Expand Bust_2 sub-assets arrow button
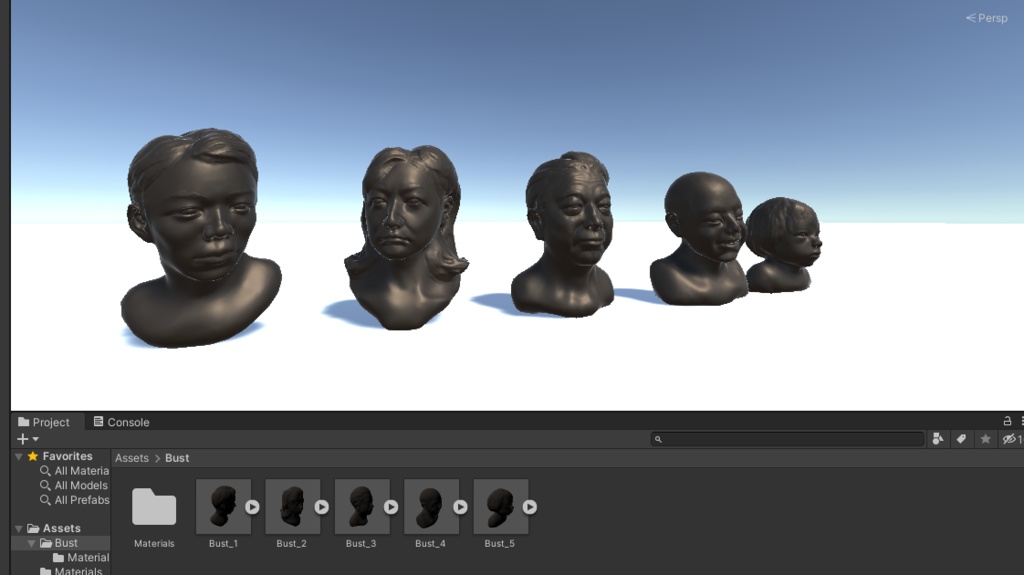This screenshot has height=575, width=1024. pos(322,506)
